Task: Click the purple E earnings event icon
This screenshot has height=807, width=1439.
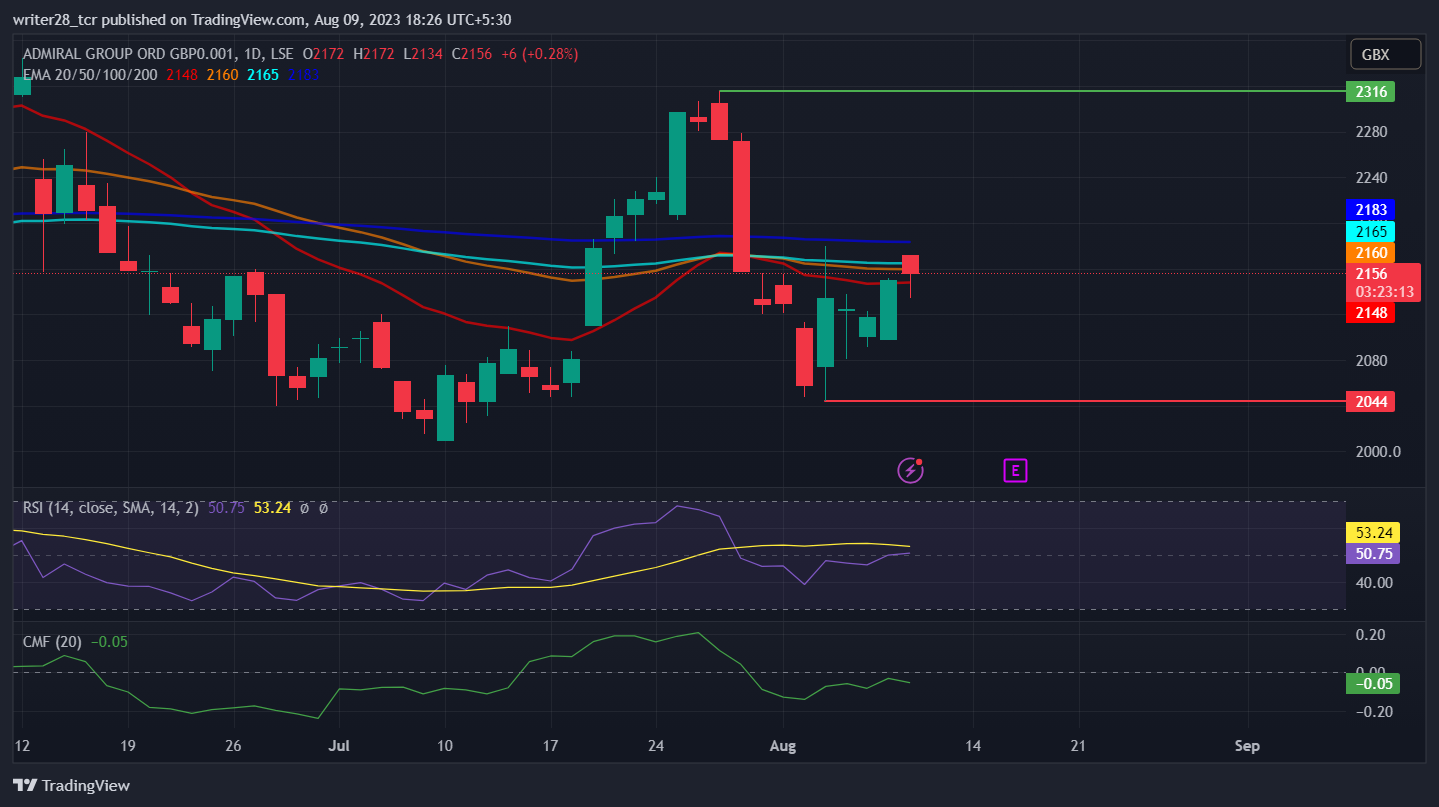Action: (x=1015, y=470)
